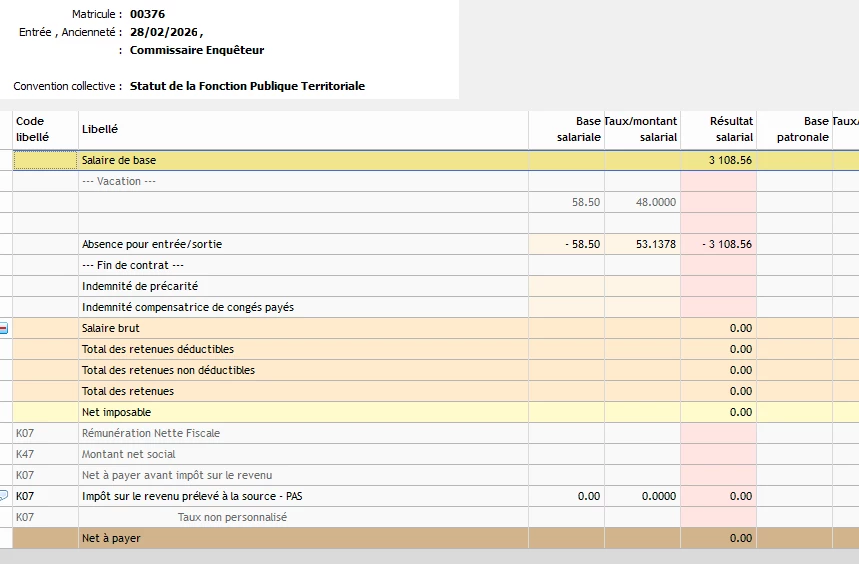The height and width of the screenshot is (564, 859).
Task: Select the 0.00 result of Net imposable
Action: click(741, 412)
